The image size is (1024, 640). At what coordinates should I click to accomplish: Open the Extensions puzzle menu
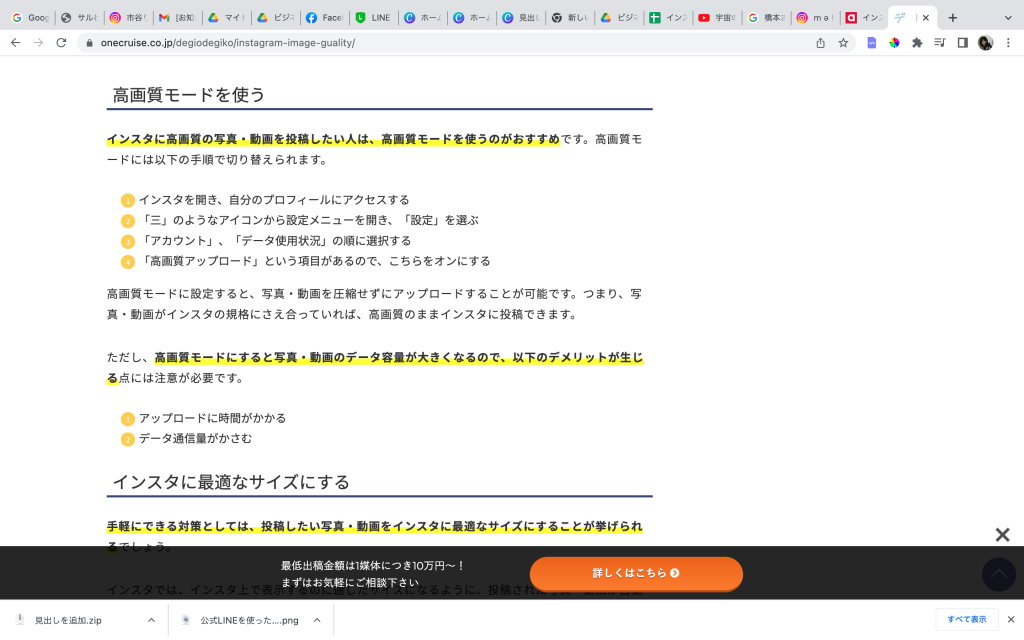[x=917, y=43]
